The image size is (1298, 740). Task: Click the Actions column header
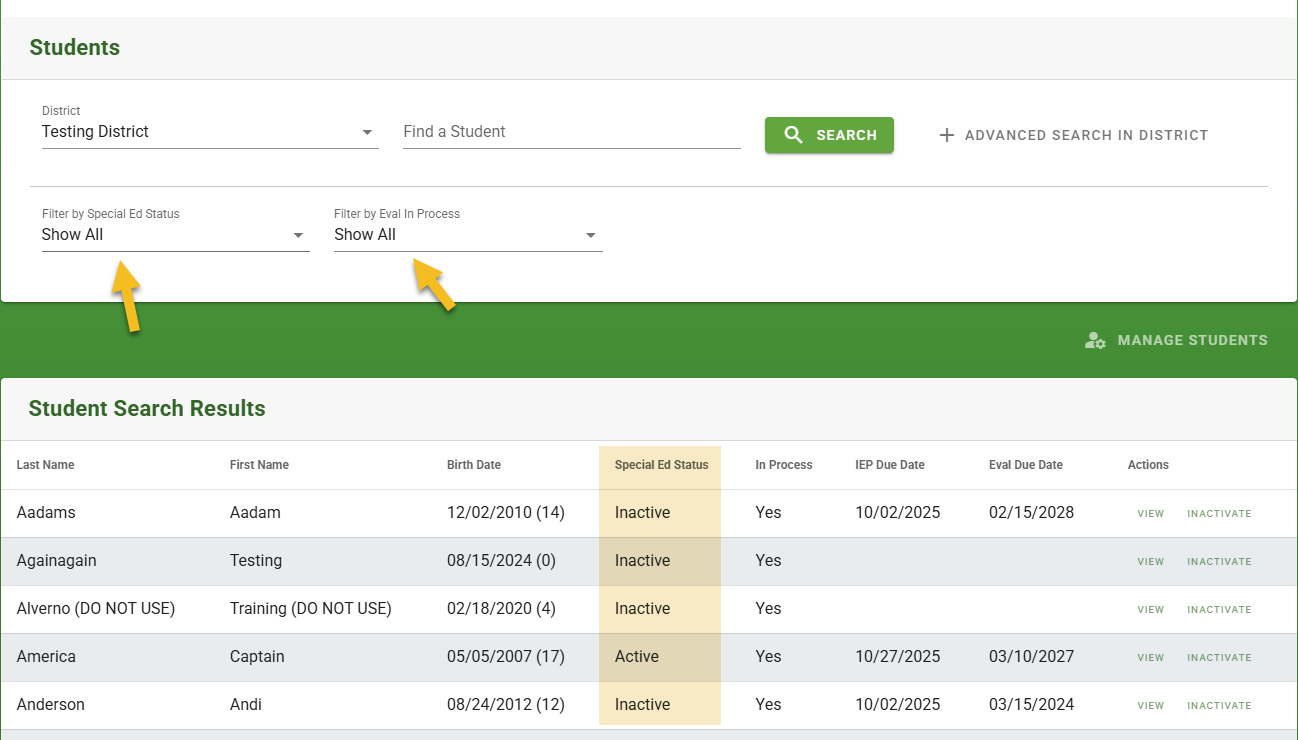click(1148, 465)
